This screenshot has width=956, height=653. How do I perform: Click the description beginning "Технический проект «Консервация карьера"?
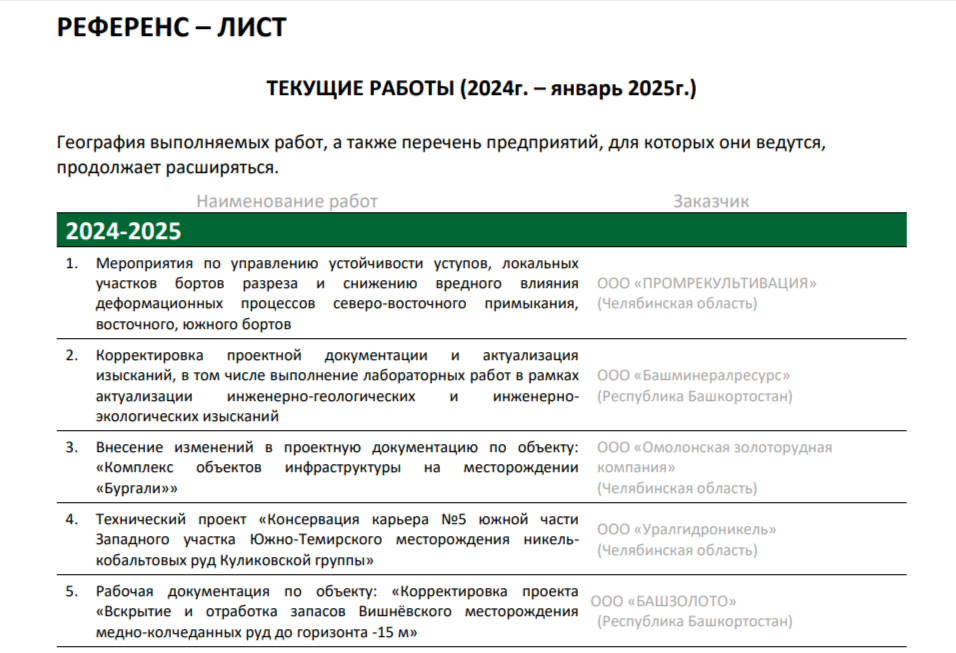337,540
